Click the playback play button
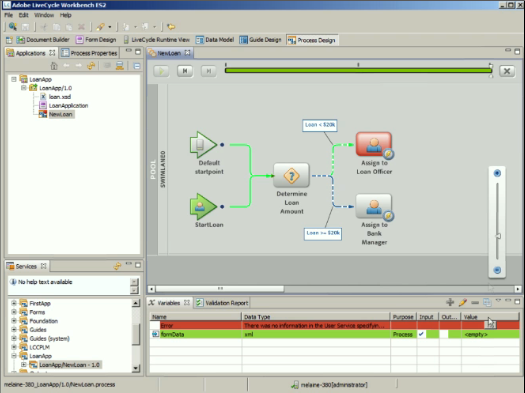The height and width of the screenshot is (393, 525). (x=161, y=71)
